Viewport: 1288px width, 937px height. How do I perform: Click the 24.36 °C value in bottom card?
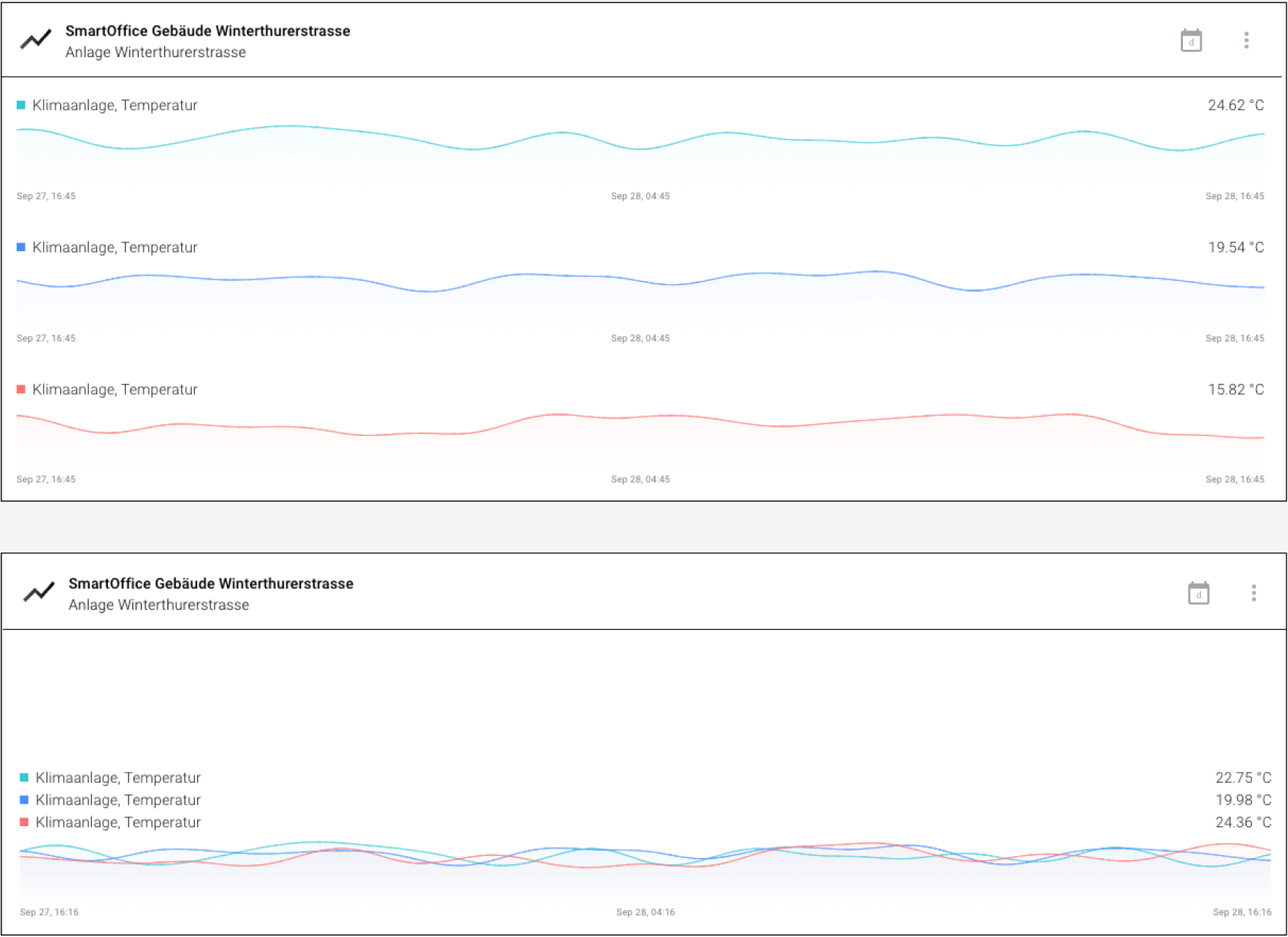coord(1242,823)
